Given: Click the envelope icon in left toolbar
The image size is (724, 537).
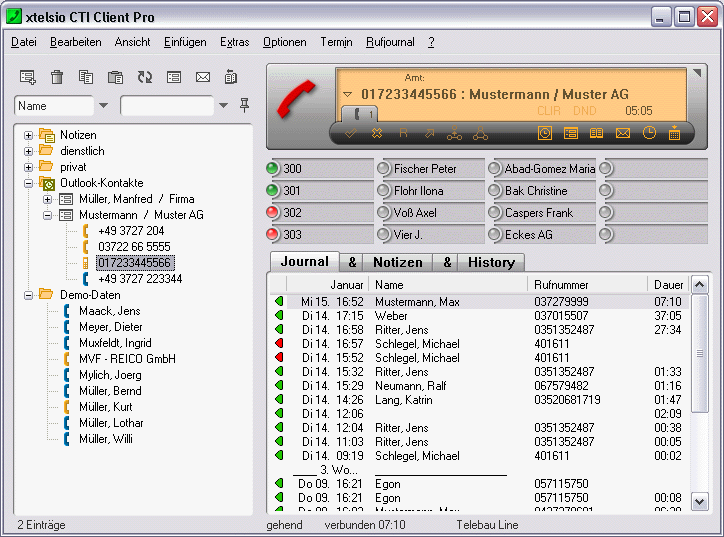Looking at the screenshot, I should click(x=203, y=77).
